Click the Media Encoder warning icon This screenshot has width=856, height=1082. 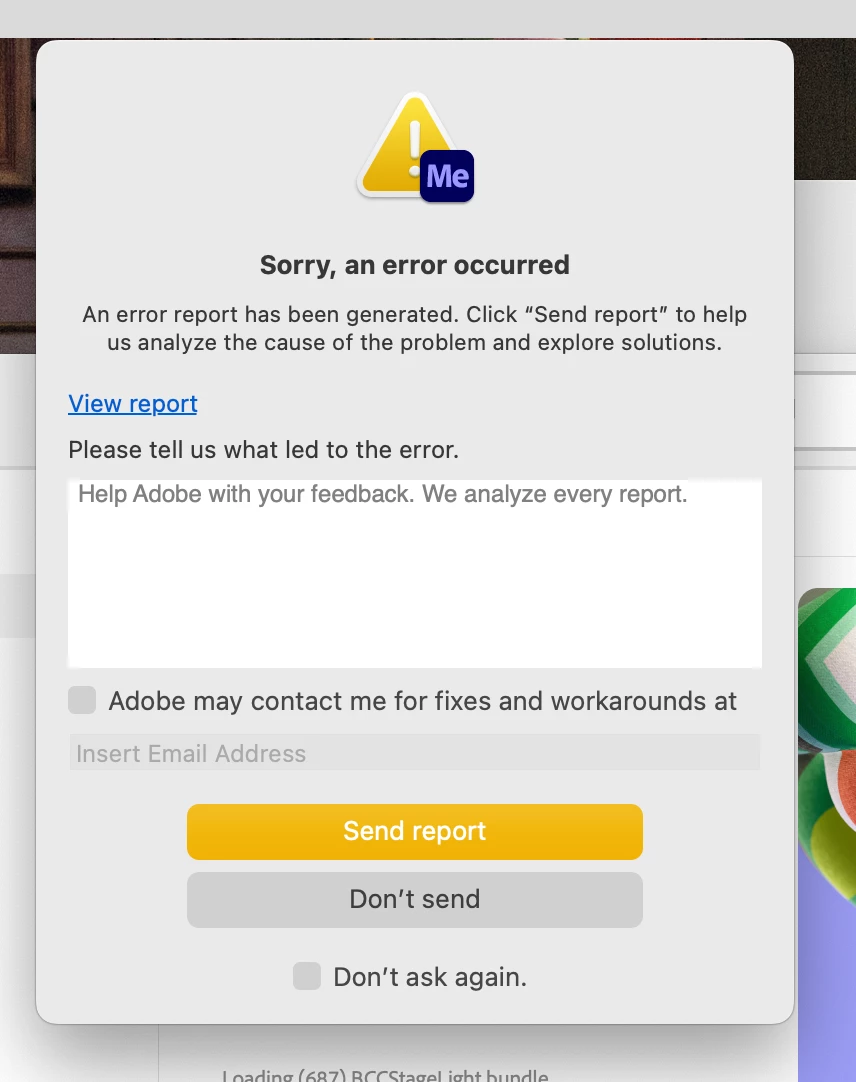click(415, 147)
